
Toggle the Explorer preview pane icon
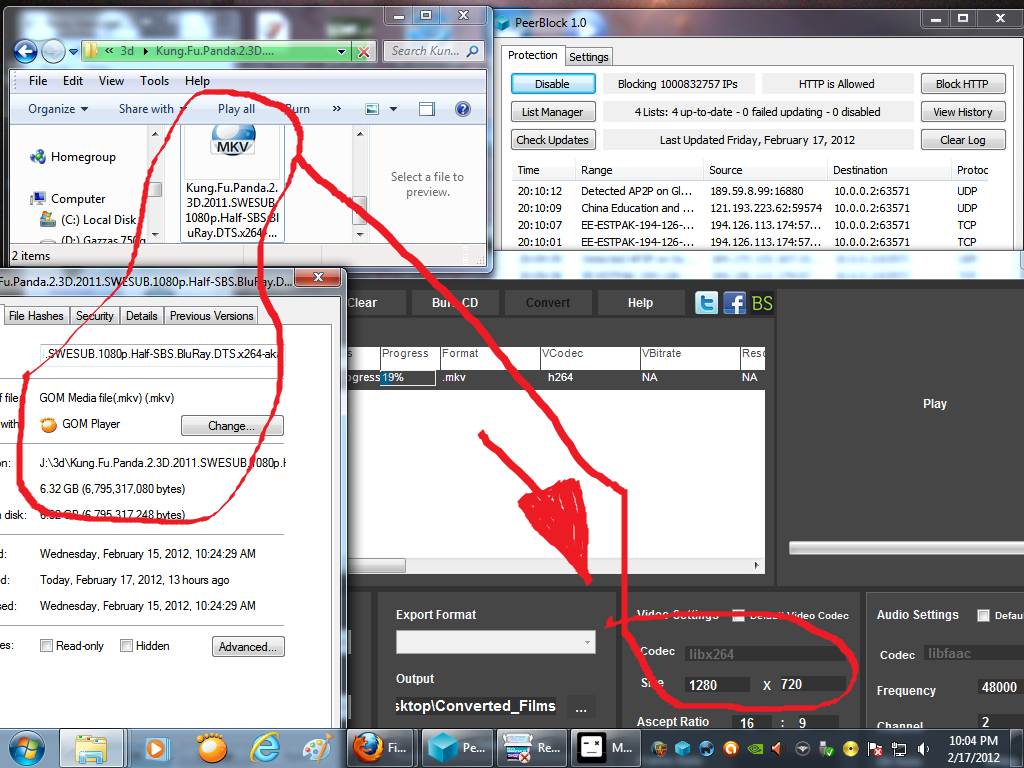[427, 109]
